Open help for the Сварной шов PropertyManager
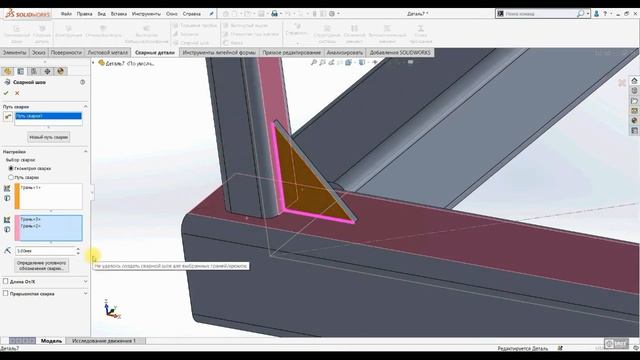 pos(82,82)
